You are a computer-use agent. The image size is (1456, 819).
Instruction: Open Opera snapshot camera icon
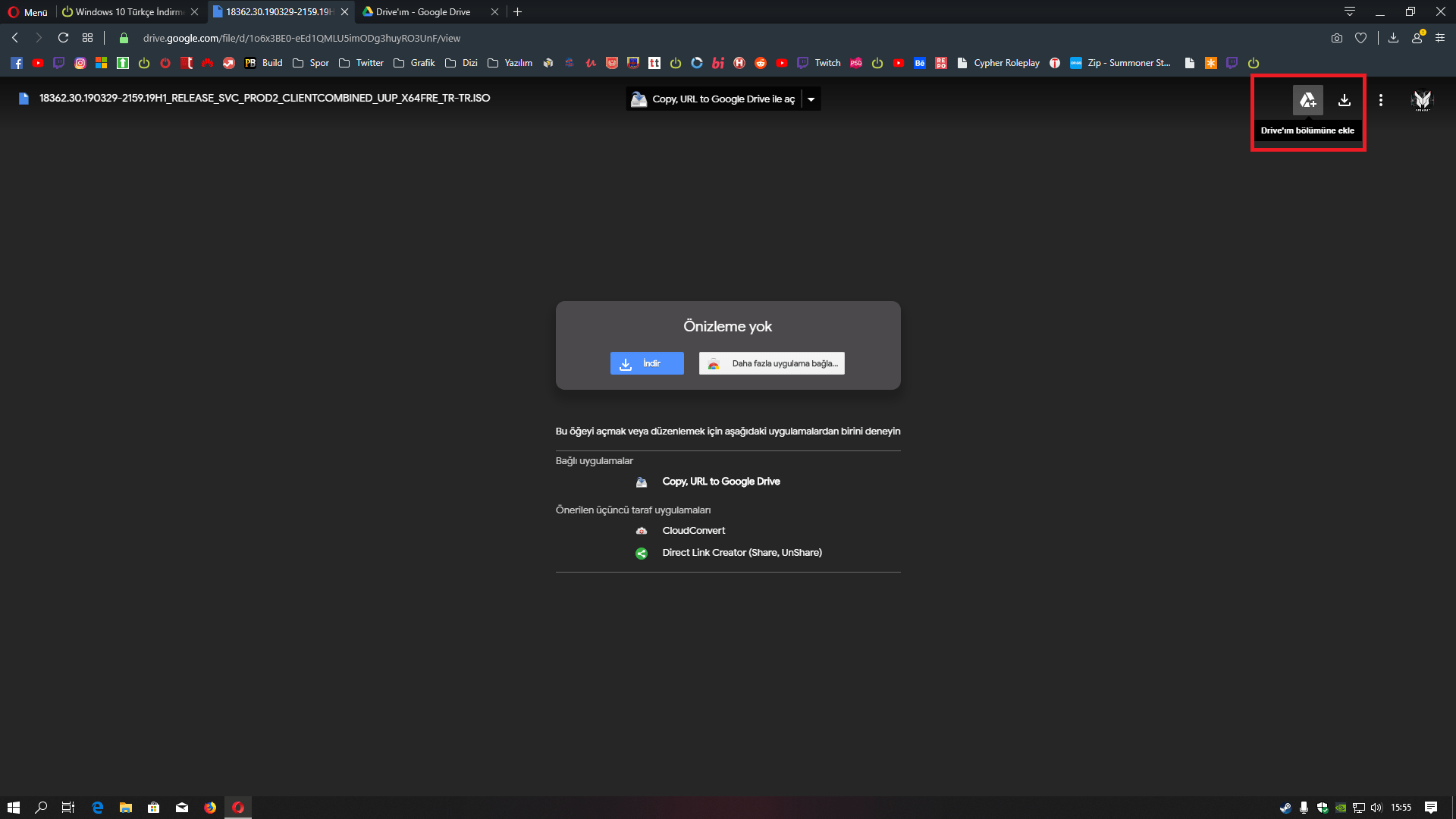1336,38
